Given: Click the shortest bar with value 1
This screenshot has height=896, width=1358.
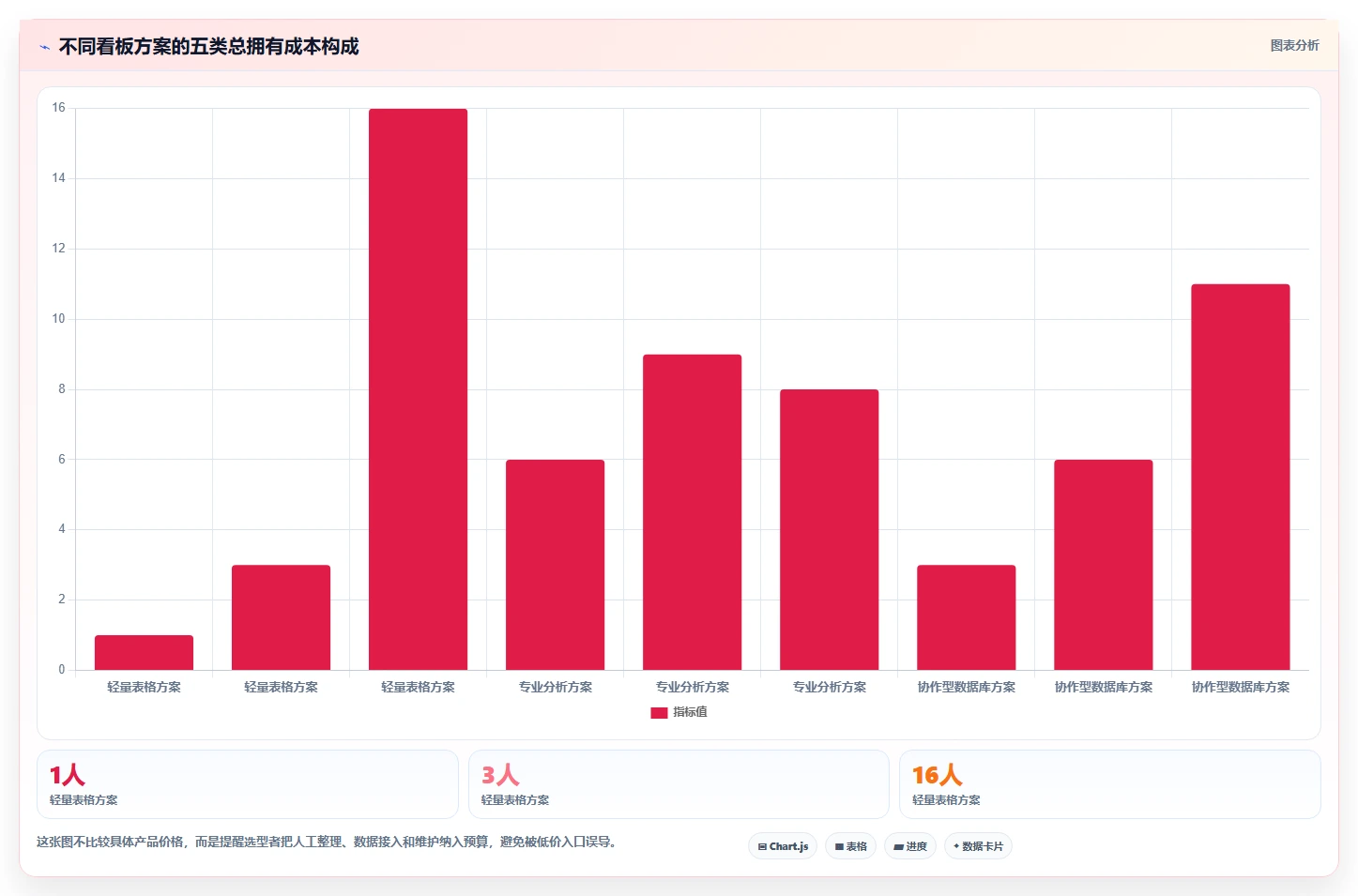Looking at the screenshot, I should click(144, 653).
